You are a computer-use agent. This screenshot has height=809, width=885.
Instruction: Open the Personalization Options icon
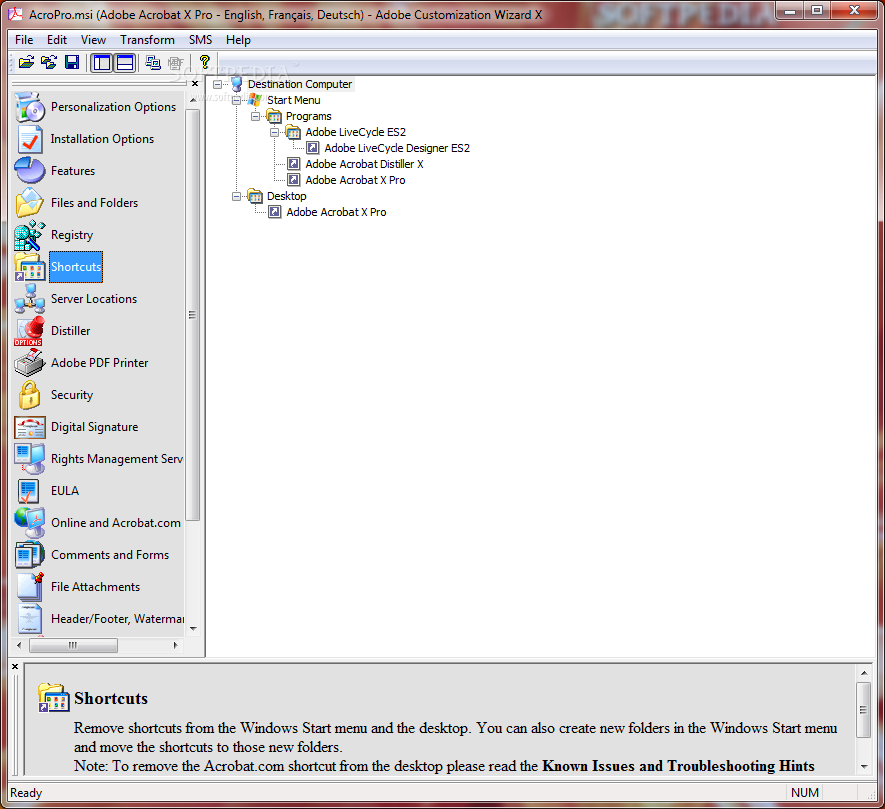point(30,107)
